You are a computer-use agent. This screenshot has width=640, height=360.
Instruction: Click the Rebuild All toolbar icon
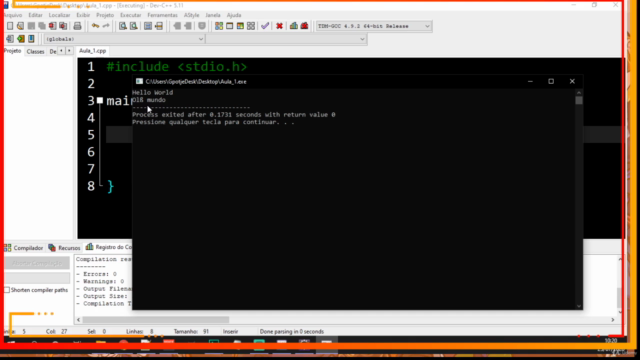click(251, 26)
